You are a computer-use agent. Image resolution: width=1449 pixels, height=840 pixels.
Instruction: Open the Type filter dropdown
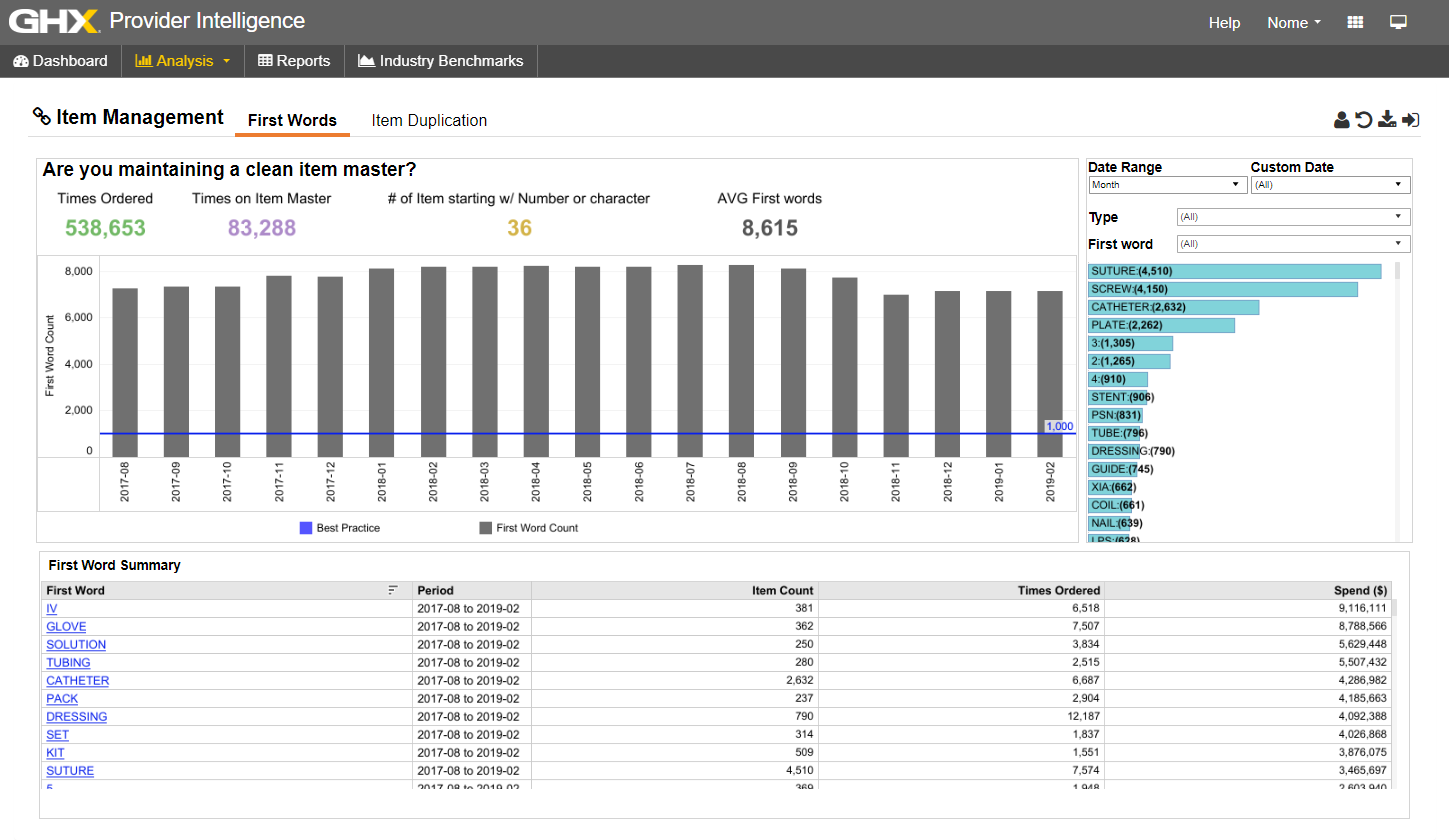coord(1293,217)
